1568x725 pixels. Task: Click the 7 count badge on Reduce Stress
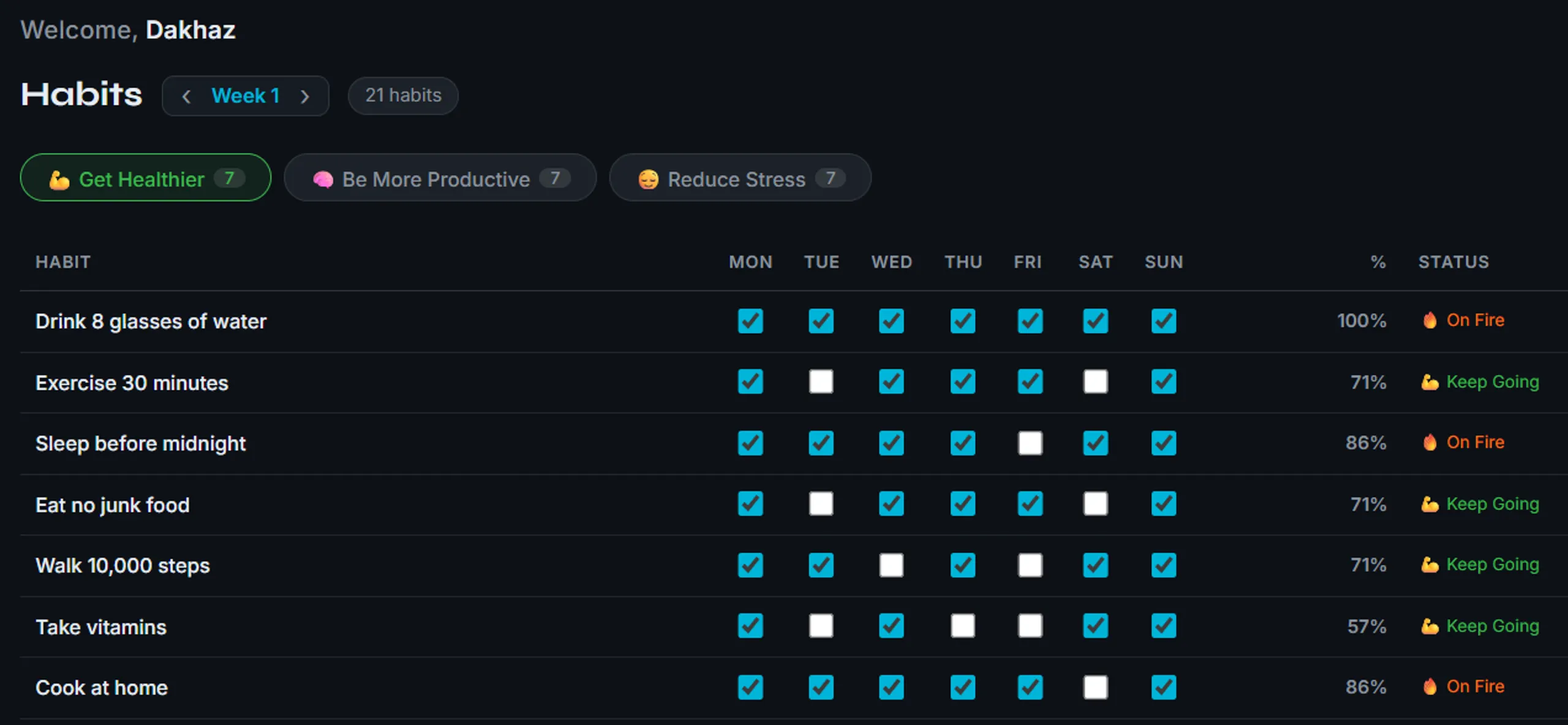coord(831,178)
